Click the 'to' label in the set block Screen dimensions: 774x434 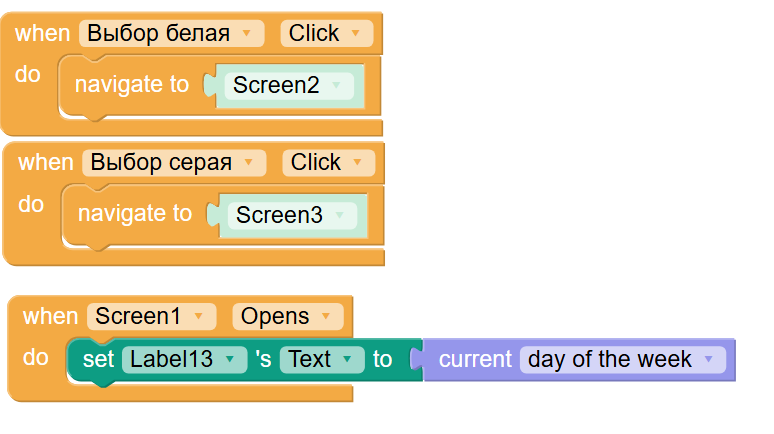pos(383,360)
